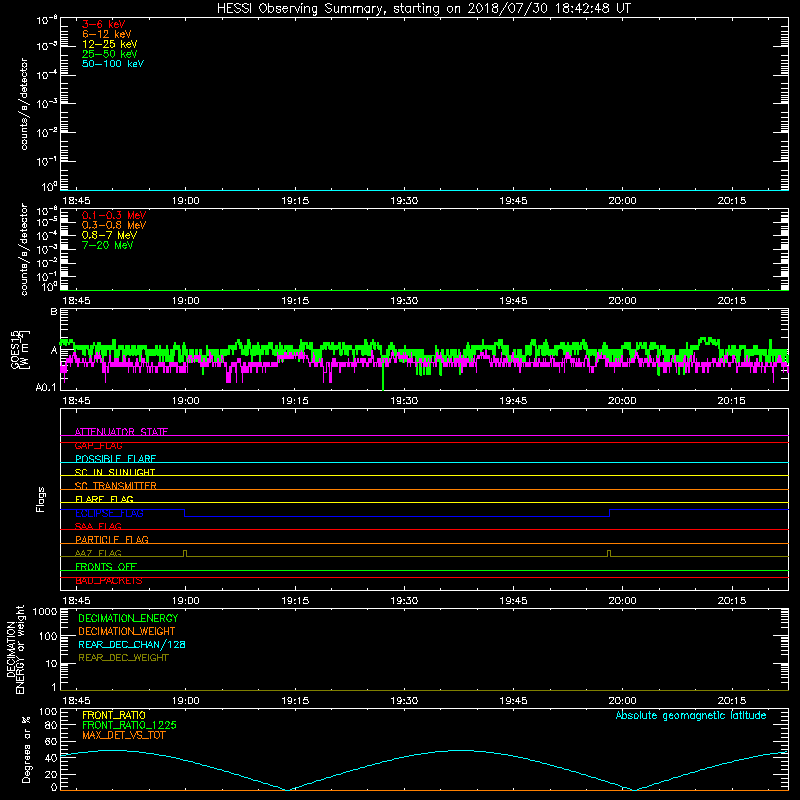
Task: Click the 1000 tick on the decimation axis
Action: (44, 612)
